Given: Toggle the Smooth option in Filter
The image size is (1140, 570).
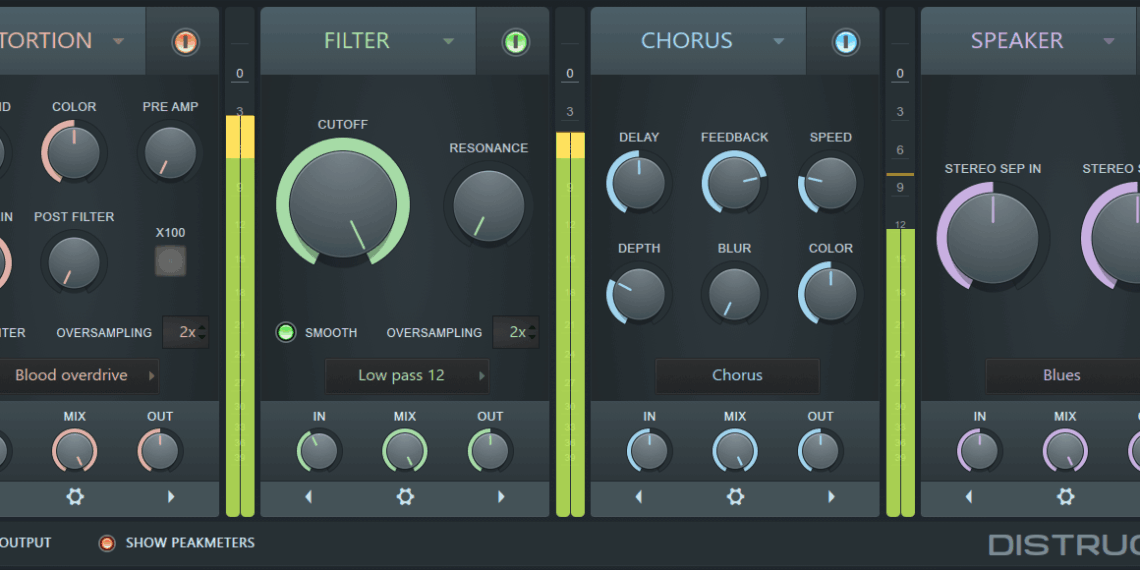Looking at the screenshot, I should (286, 332).
